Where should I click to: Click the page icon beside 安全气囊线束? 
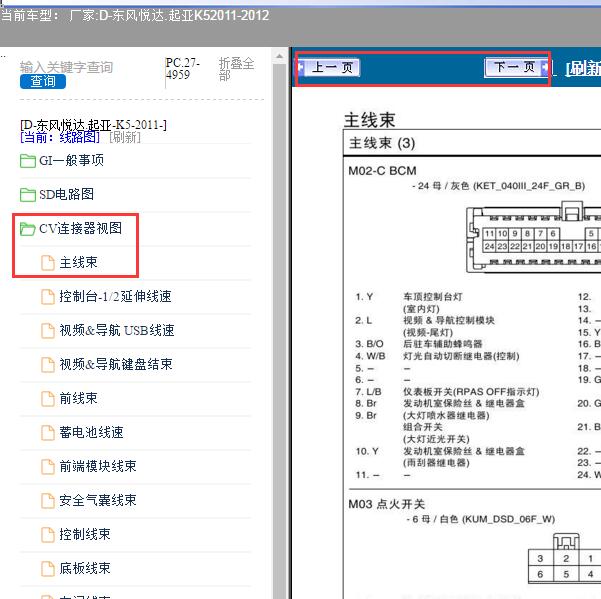[47, 501]
